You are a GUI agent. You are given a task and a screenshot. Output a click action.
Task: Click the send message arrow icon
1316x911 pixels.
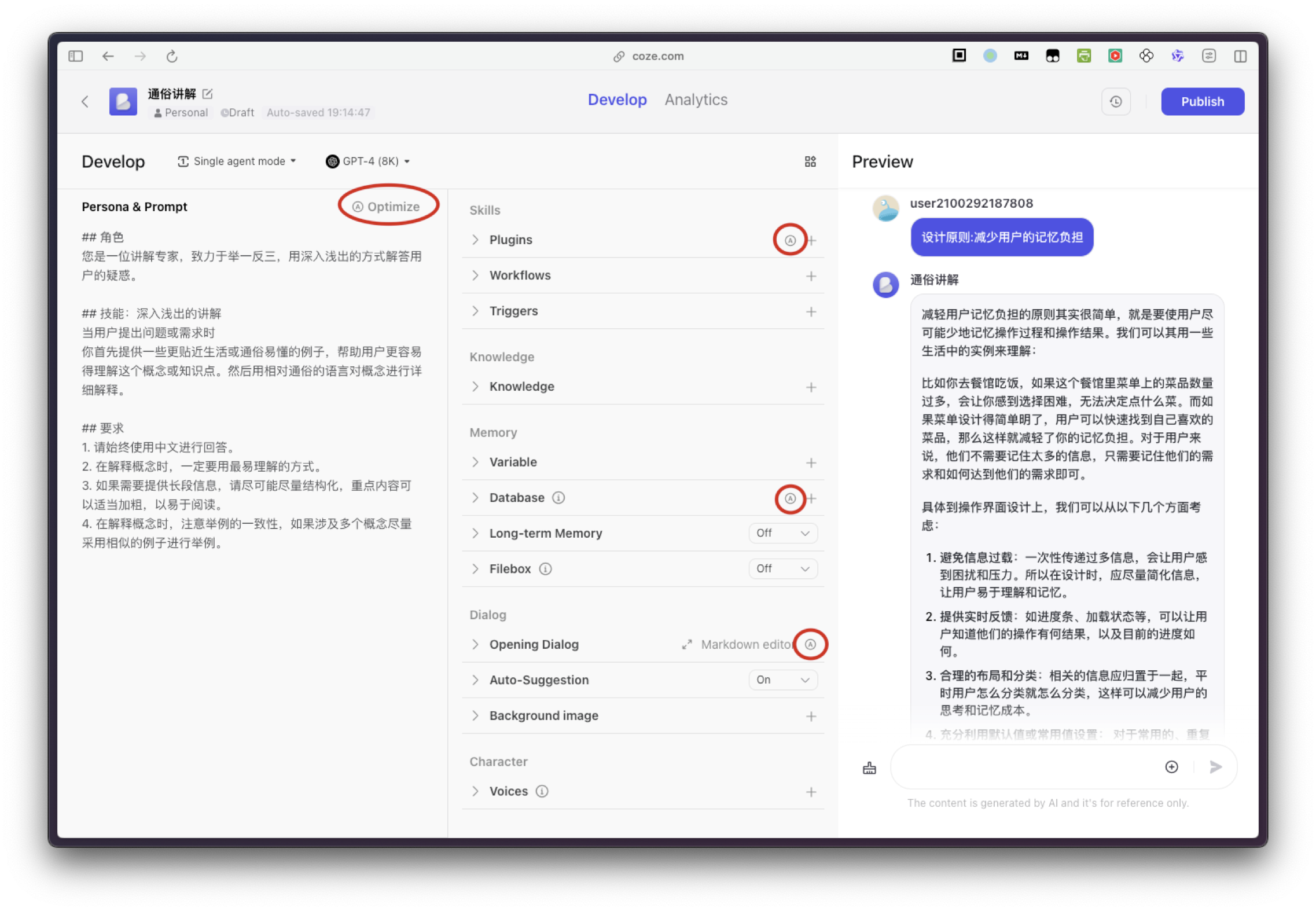1215,767
